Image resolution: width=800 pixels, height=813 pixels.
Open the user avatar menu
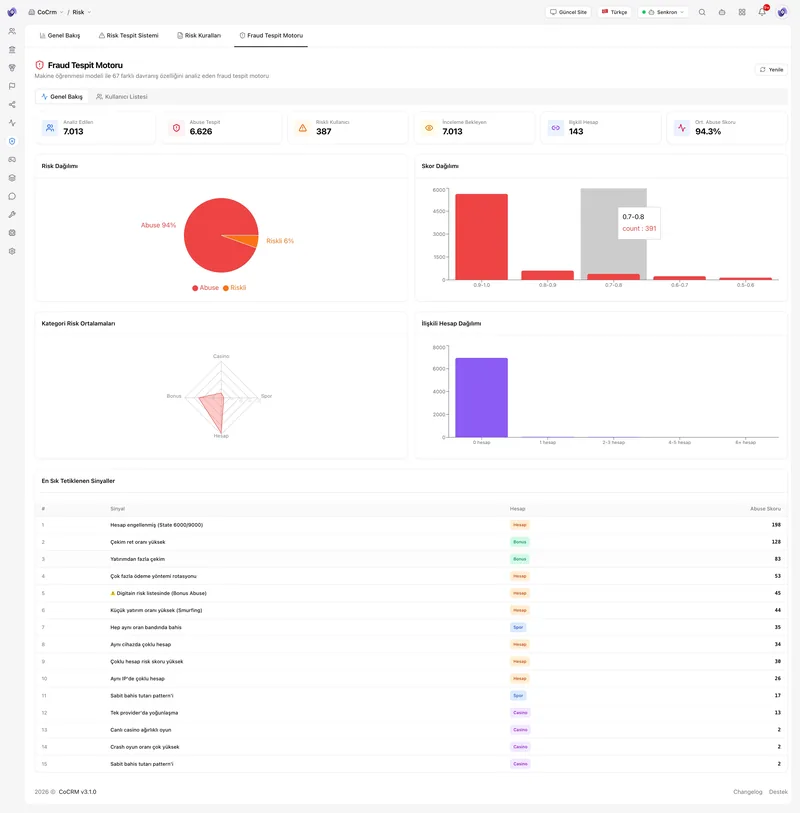coord(782,12)
